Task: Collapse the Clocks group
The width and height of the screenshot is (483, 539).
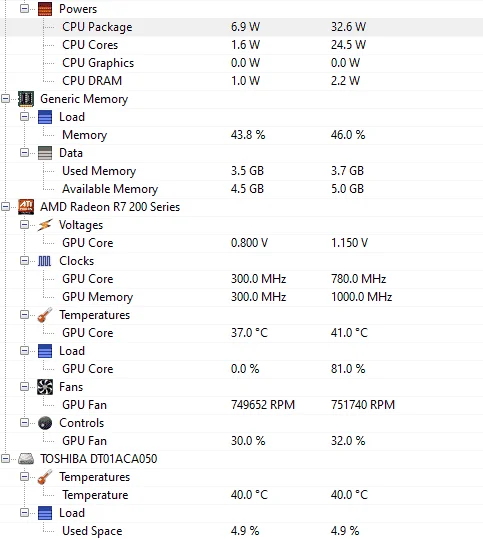Action: [x=24, y=261]
